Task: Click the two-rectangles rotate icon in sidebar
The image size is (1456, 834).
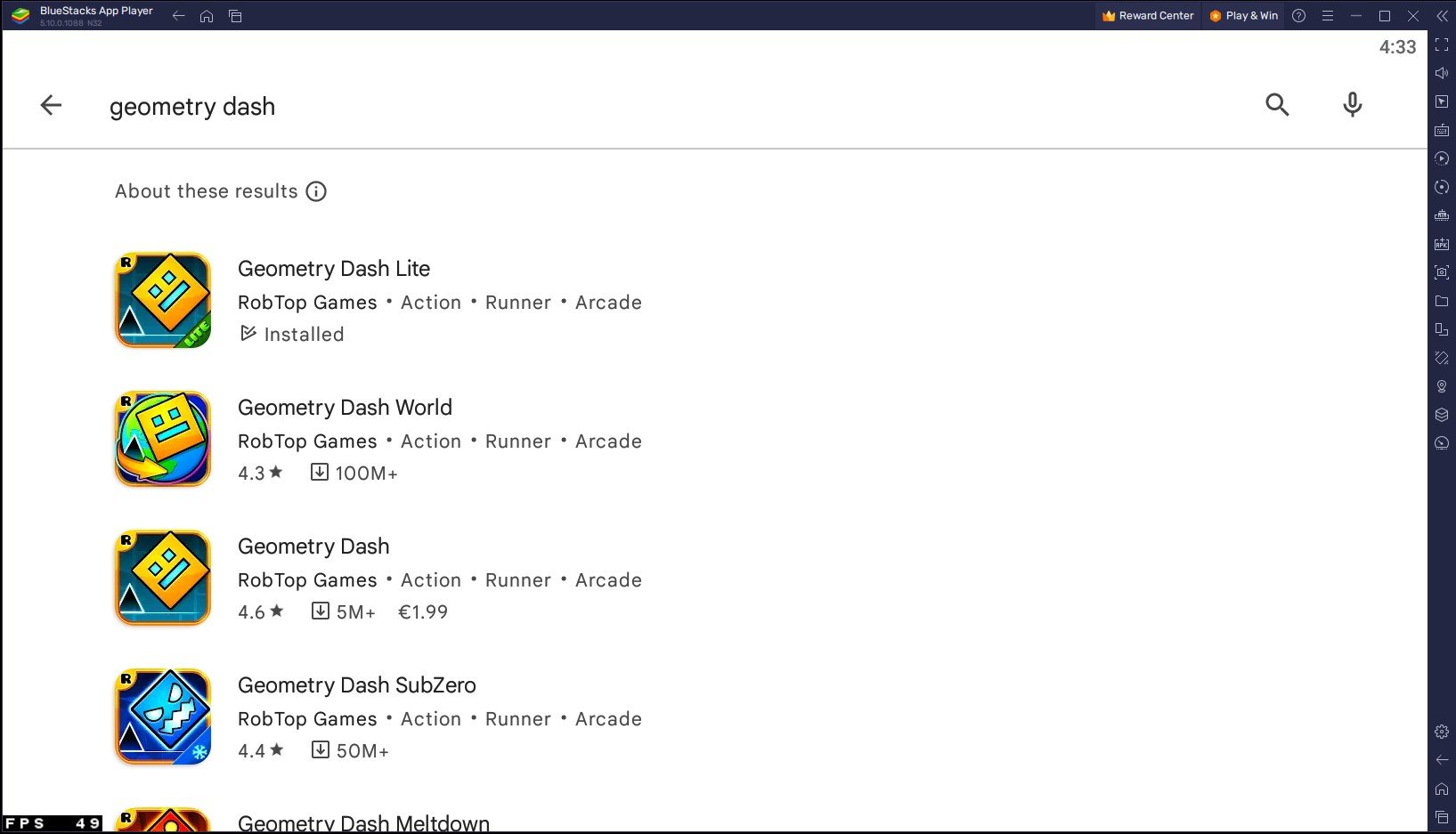Action: coord(1442,329)
